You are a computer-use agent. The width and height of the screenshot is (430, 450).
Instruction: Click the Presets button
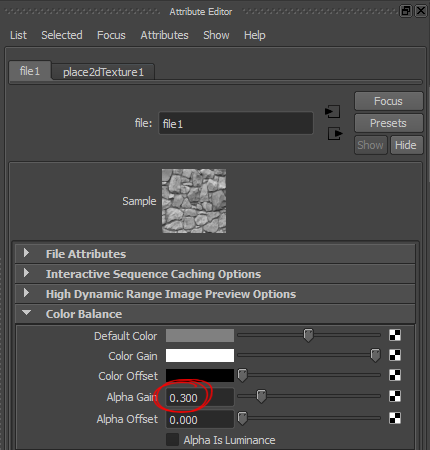click(x=389, y=123)
